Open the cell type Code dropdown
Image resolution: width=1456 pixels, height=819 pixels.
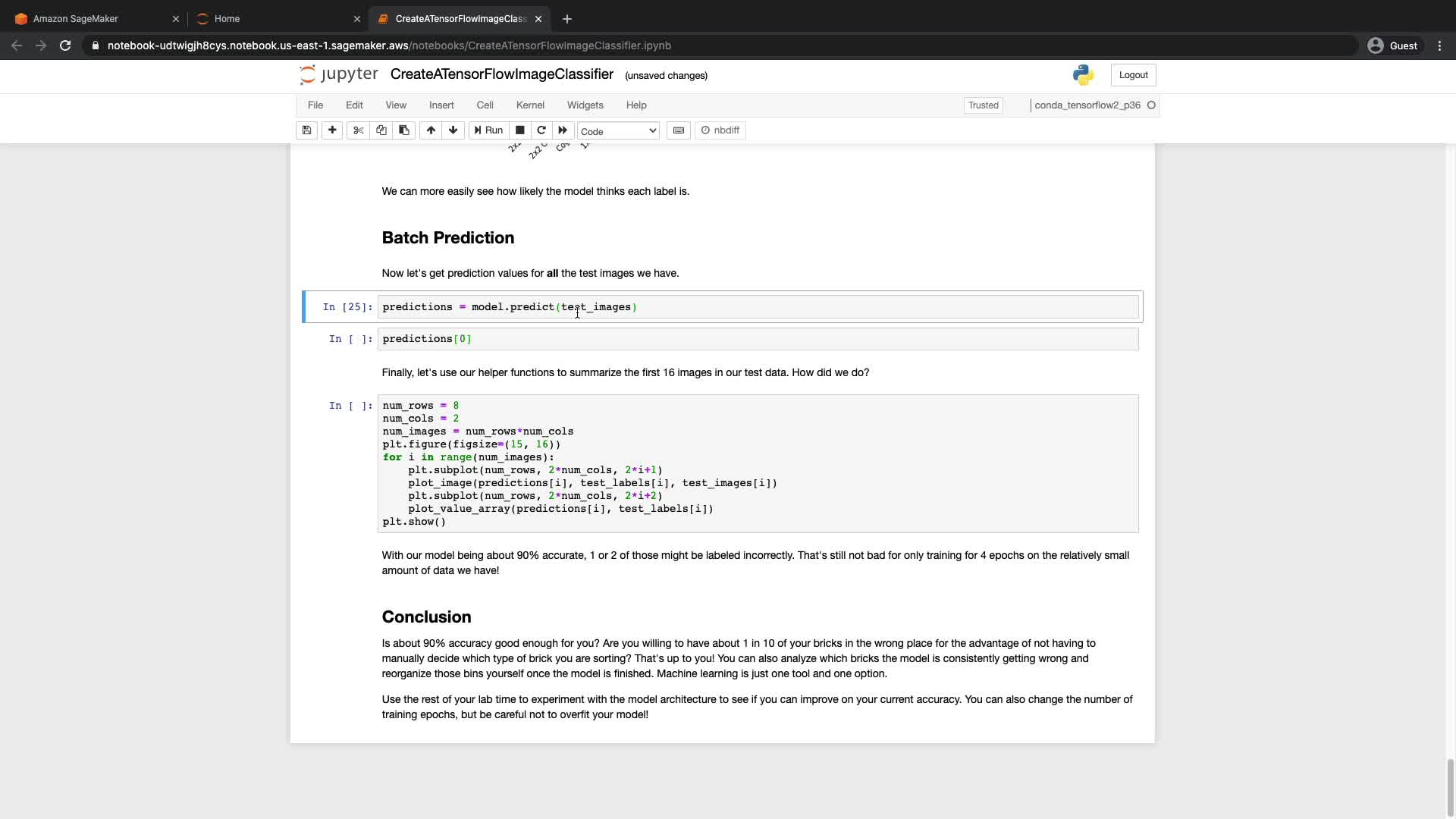coord(618,131)
